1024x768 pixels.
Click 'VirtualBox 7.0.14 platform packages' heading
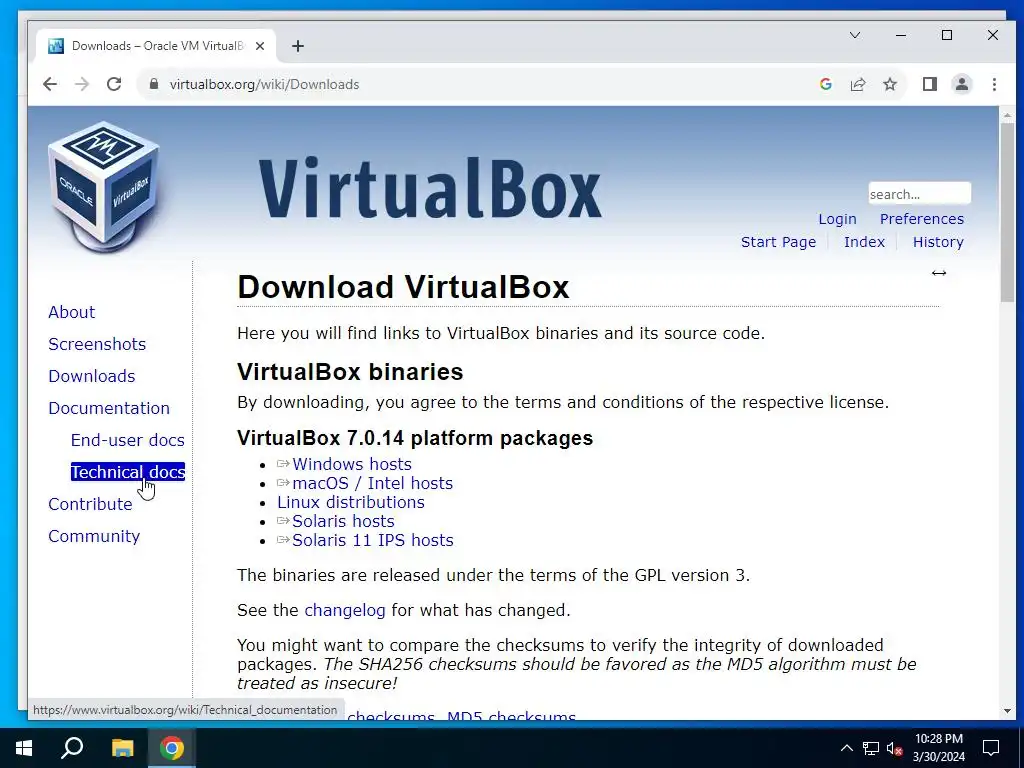(x=415, y=438)
